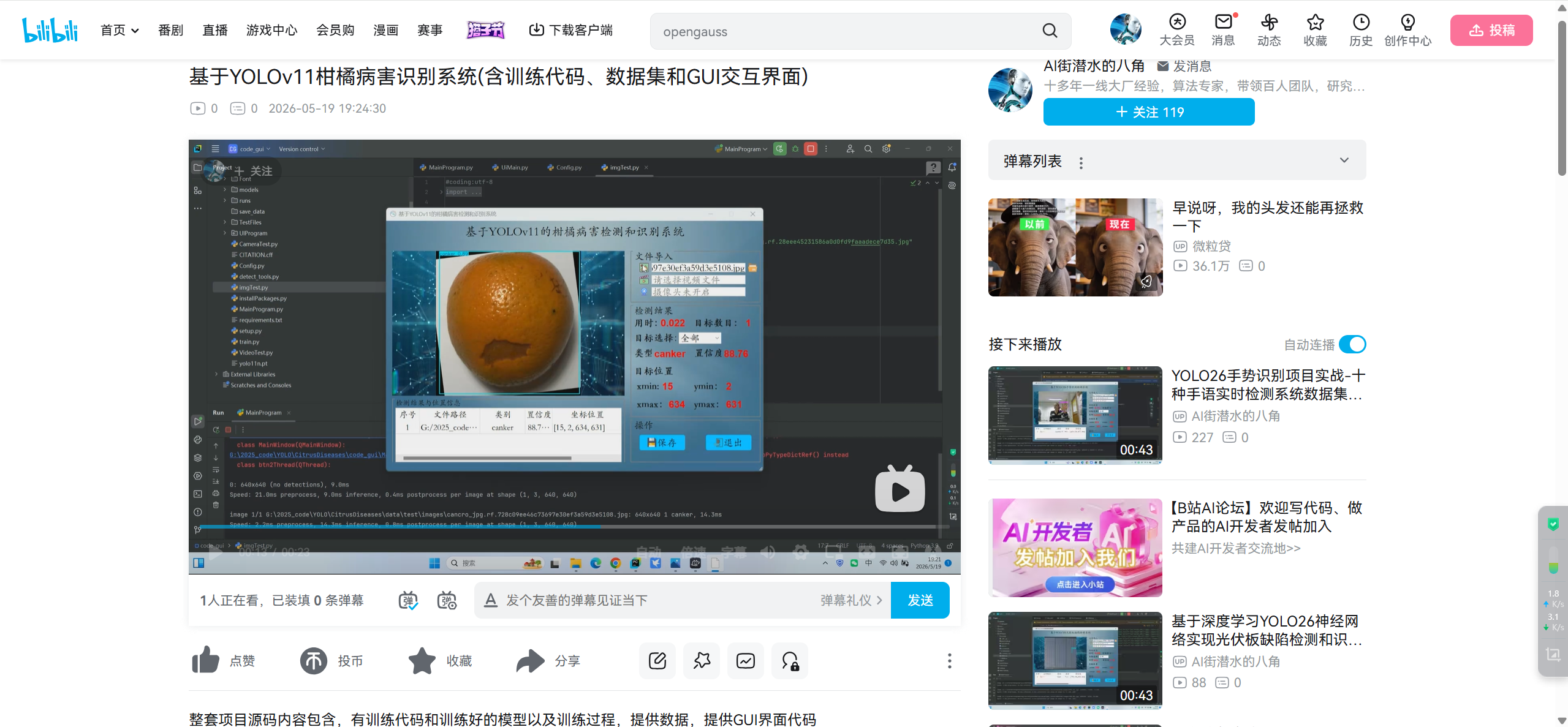This screenshot has width=1568, height=727.
Task: Open the elephant hair ad thumbnail
Action: [x=1075, y=247]
